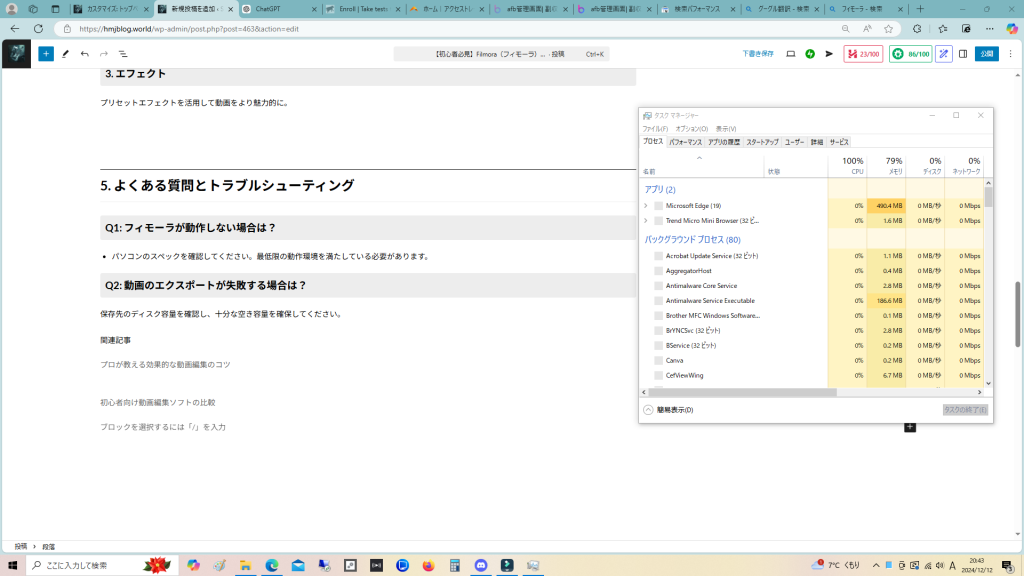Expand the Microsoft Edge (19) process group

[646, 206]
